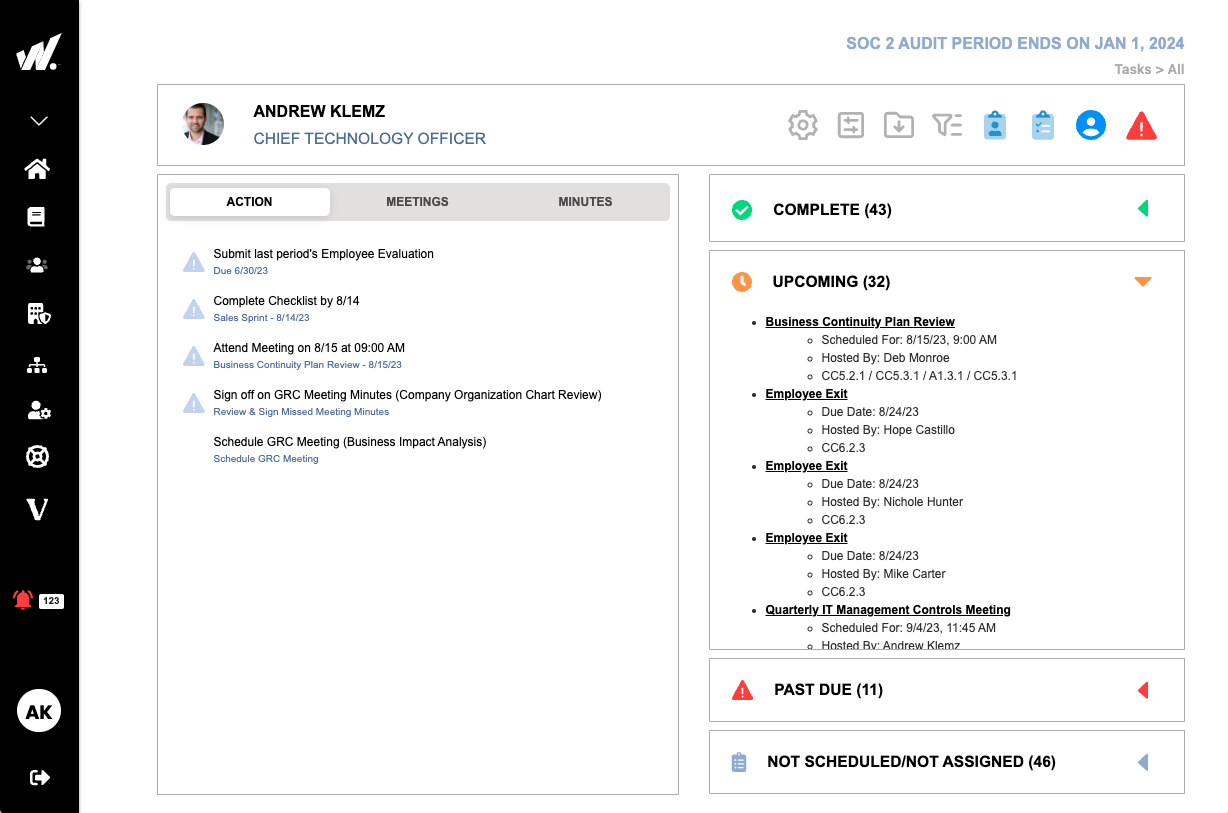This screenshot has height=813, width=1228.
Task: Open the clipboard with person icon
Action: (994, 125)
